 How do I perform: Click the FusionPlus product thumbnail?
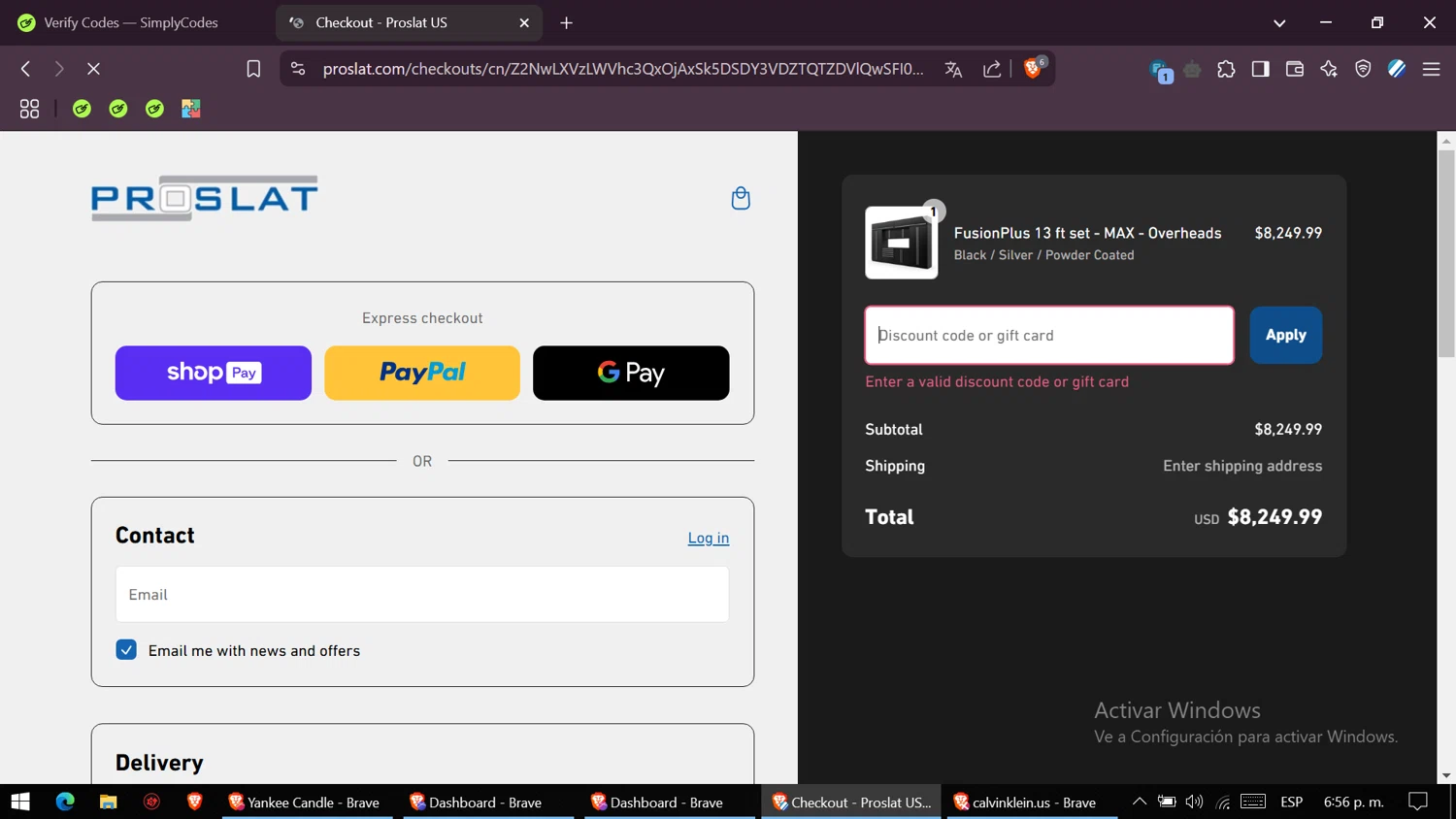pyautogui.click(x=902, y=243)
